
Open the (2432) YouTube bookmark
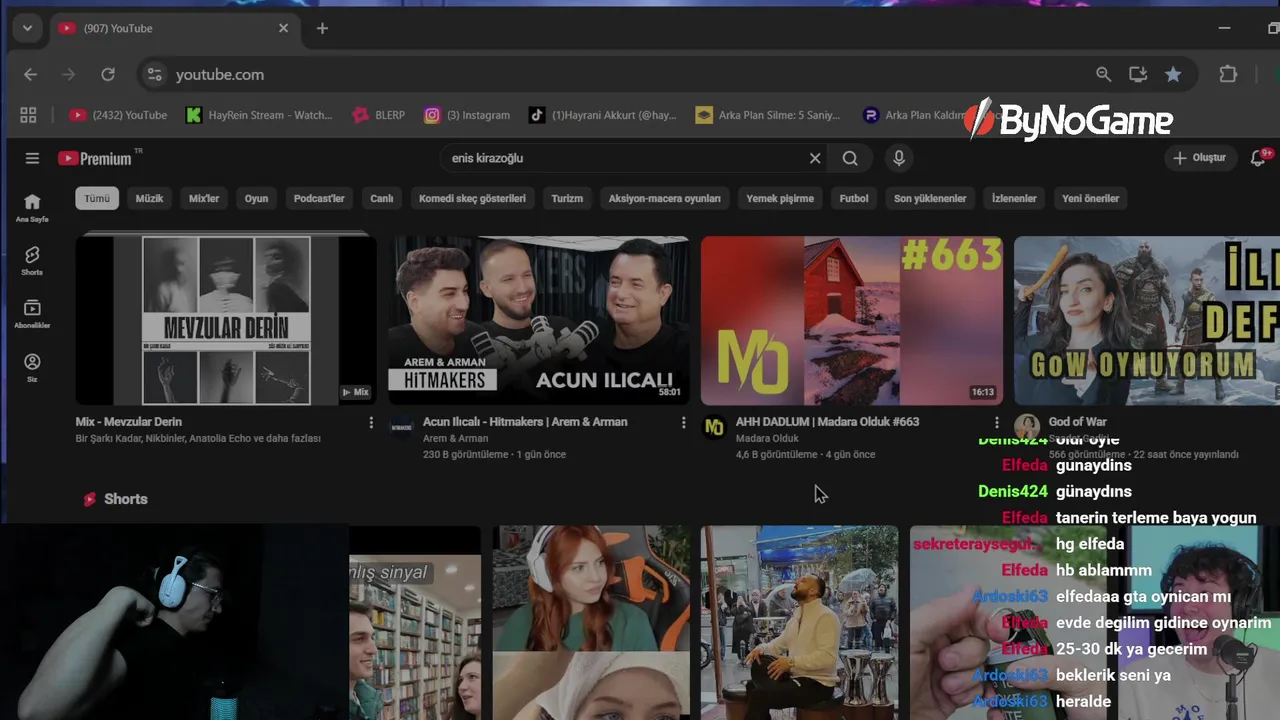point(118,115)
